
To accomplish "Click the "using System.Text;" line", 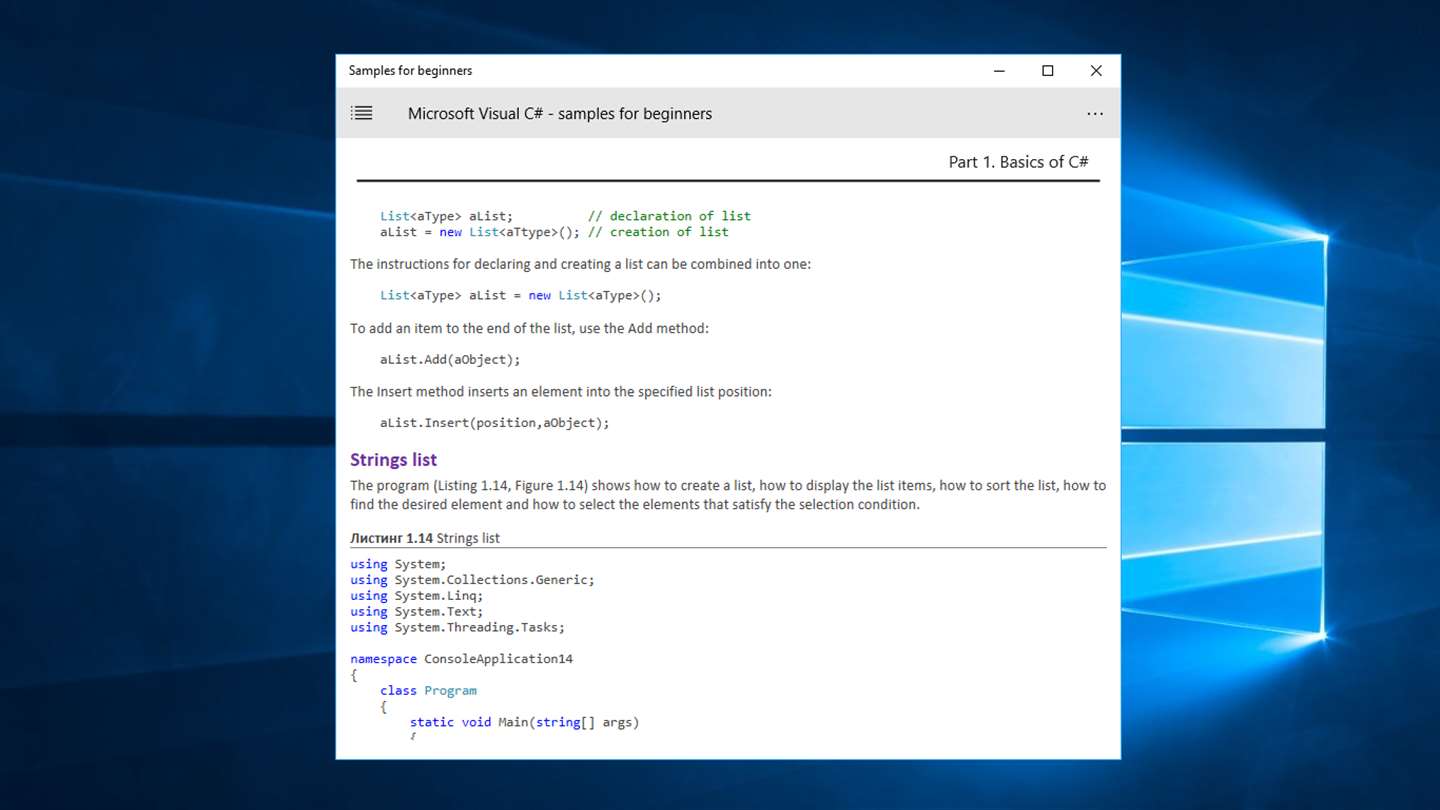I will (416, 612).
